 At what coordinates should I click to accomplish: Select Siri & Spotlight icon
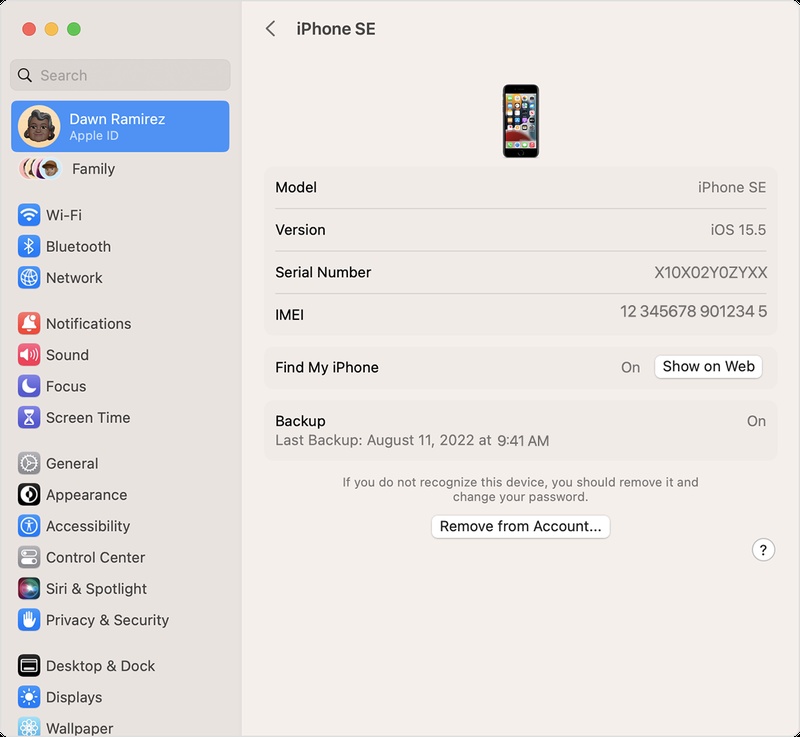29,588
